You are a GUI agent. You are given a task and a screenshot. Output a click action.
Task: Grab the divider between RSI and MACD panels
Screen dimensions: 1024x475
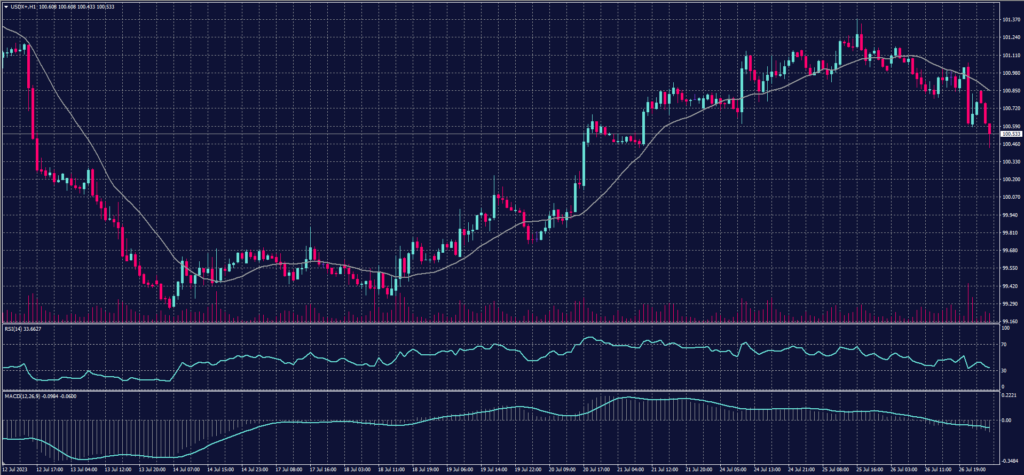point(500,391)
